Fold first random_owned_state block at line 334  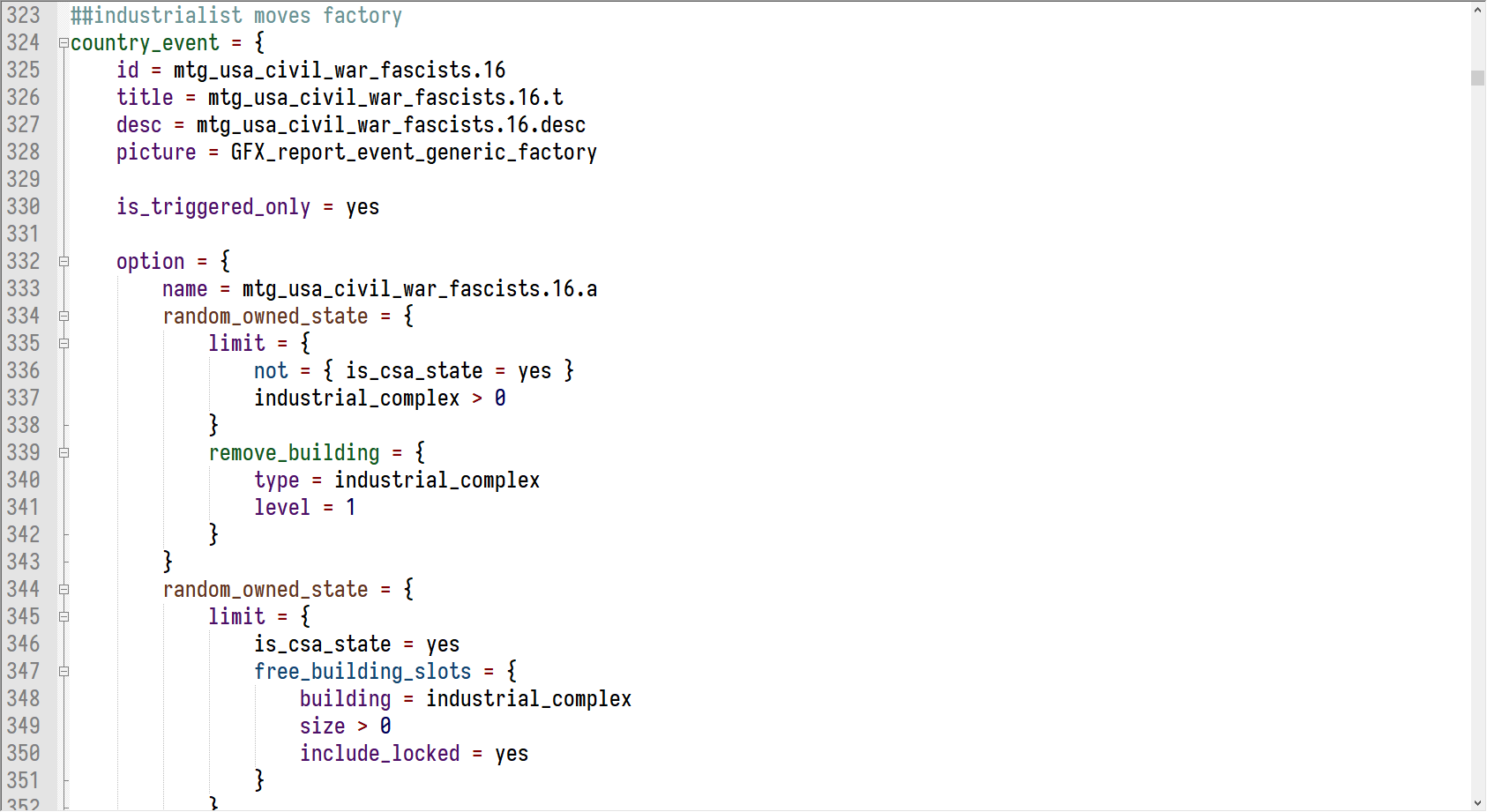click(x=64, y=317)
